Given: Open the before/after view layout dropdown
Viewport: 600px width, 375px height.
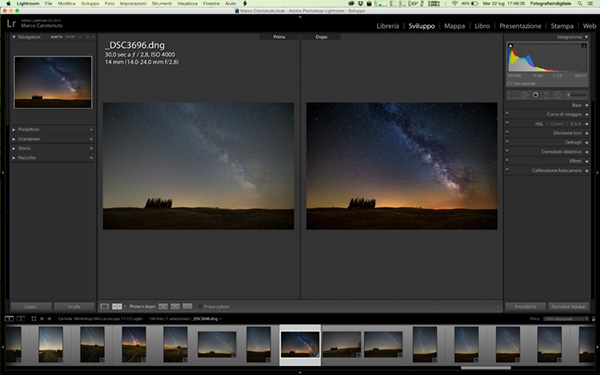Looking at the screenshot, I should click(x=125, y=307).
